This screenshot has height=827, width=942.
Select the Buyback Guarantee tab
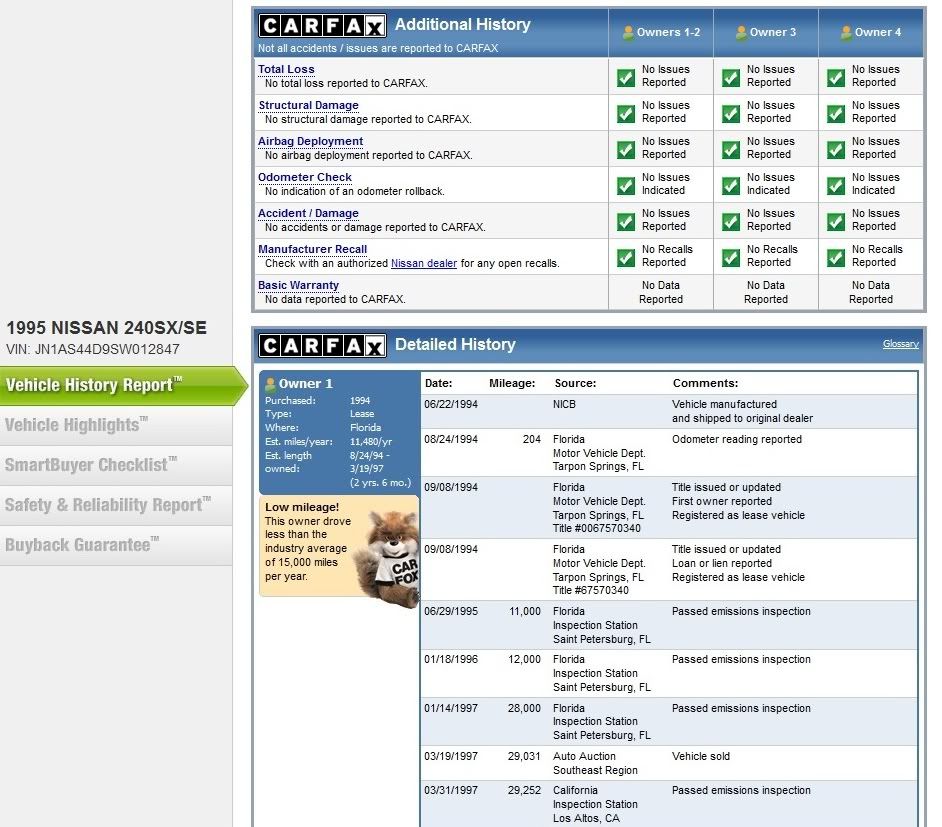coord(116,545)
